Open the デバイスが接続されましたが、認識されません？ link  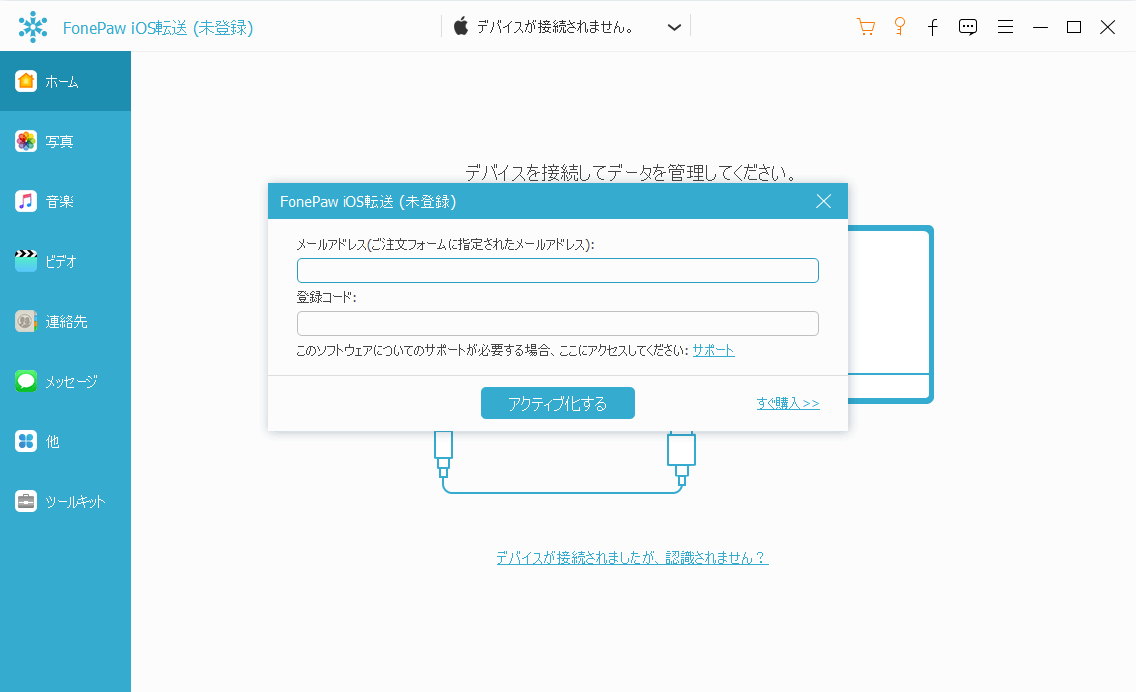632,557
